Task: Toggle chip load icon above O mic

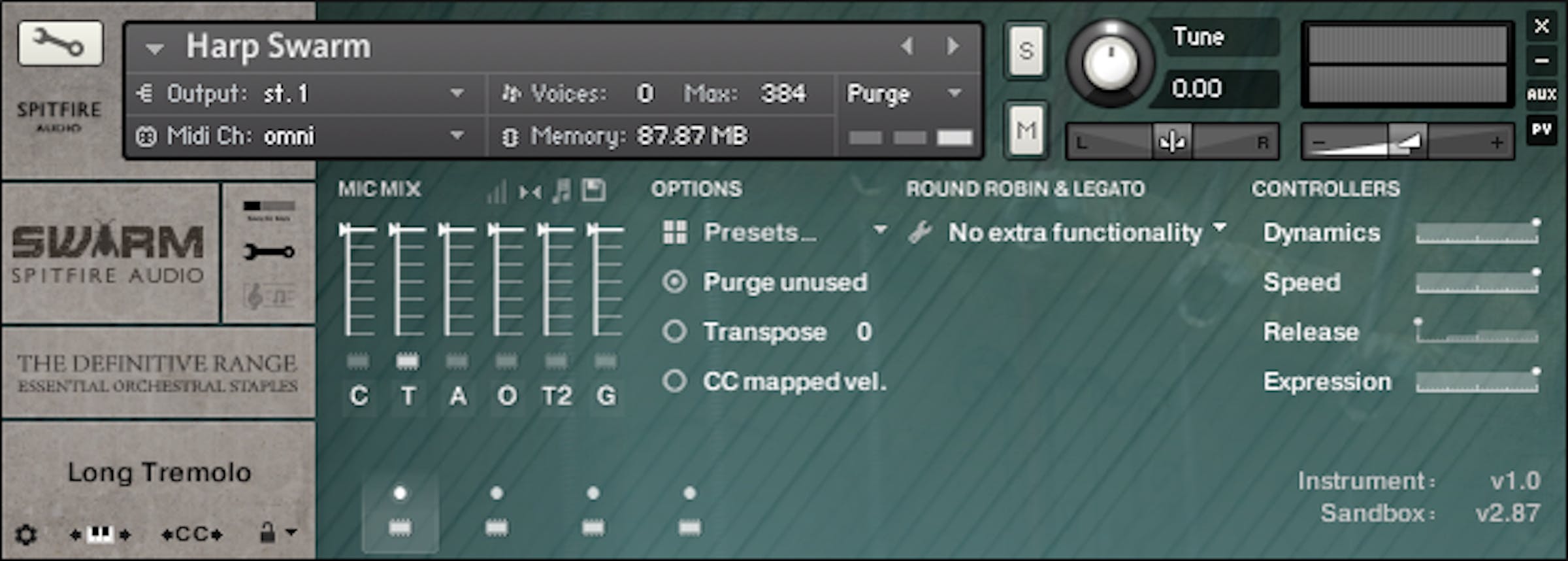Action: coord(506,360)
